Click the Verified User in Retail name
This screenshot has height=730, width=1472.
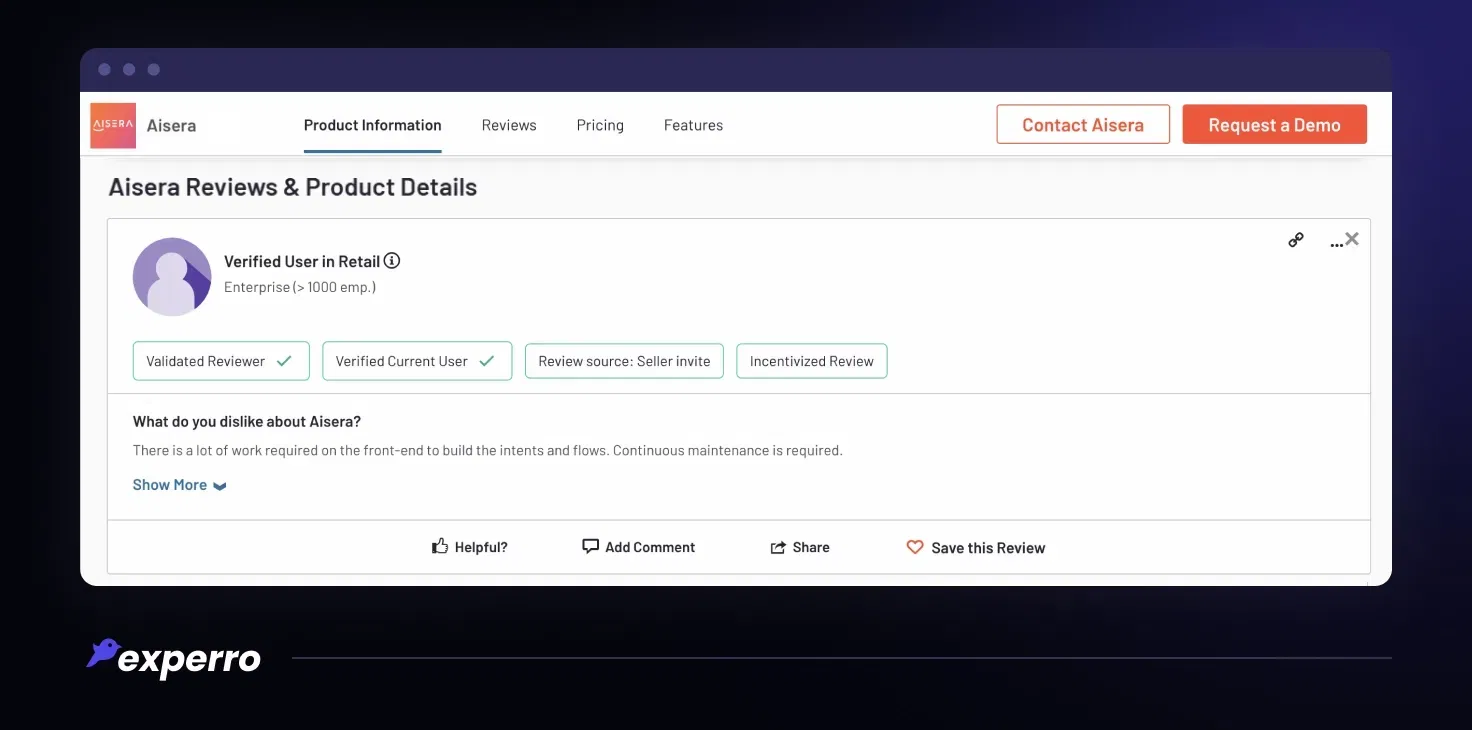pos(302,261)
